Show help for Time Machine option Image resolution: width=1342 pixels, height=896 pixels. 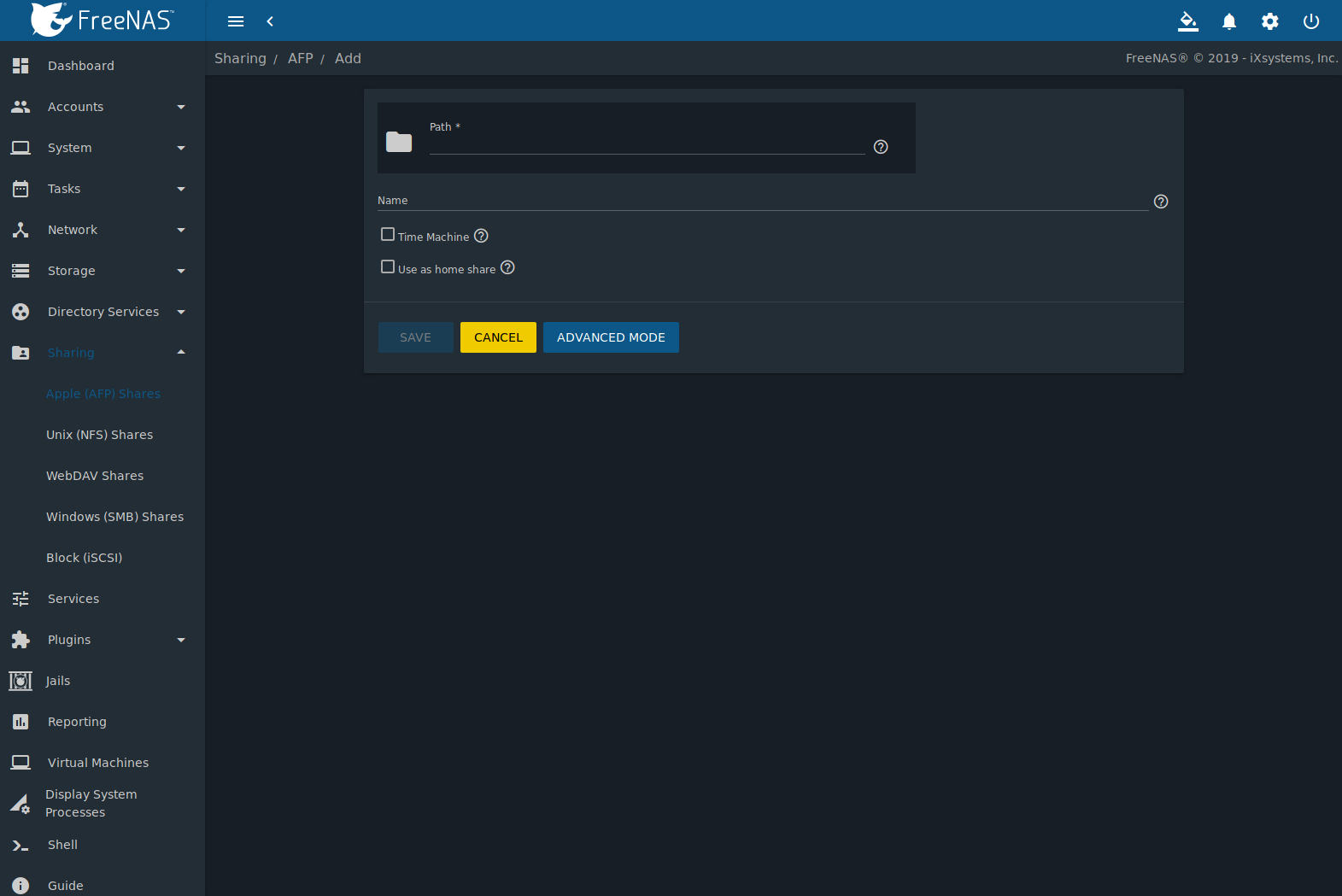tap(481, 236)
